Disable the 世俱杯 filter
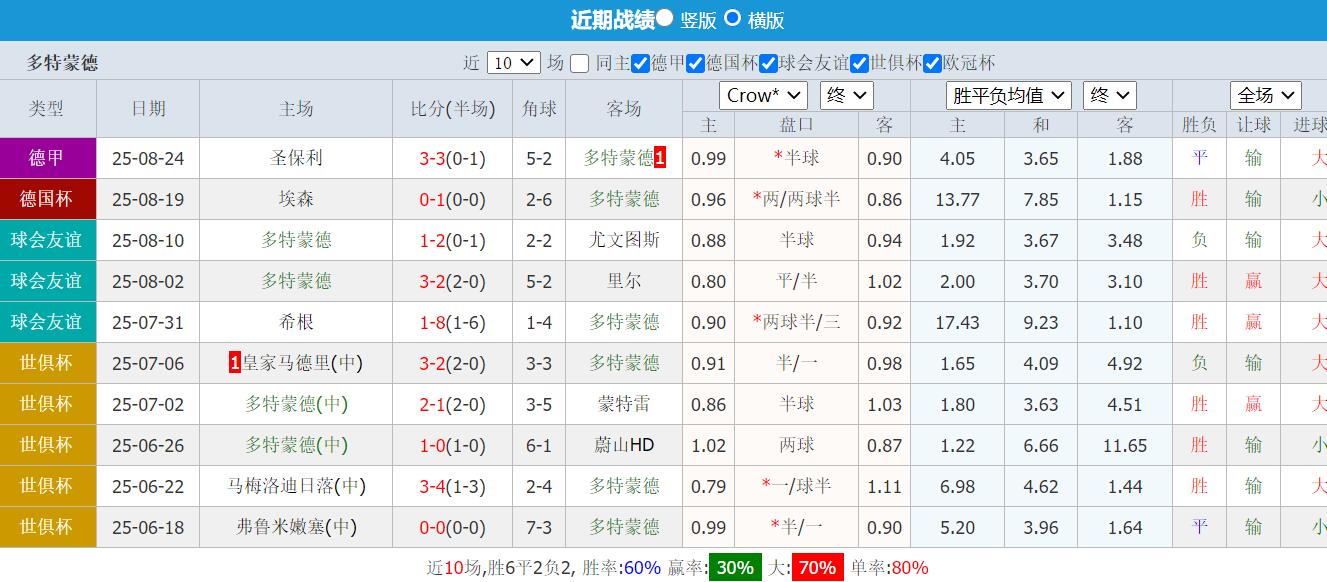This screenshot has height=582, width=1327. [x=860, y=62]
